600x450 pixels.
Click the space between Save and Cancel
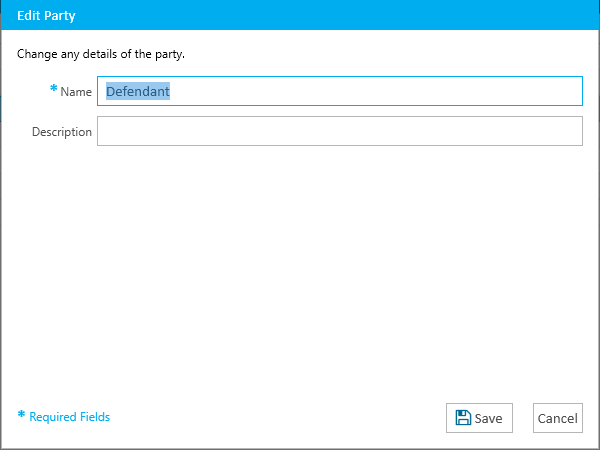(523, 418)
